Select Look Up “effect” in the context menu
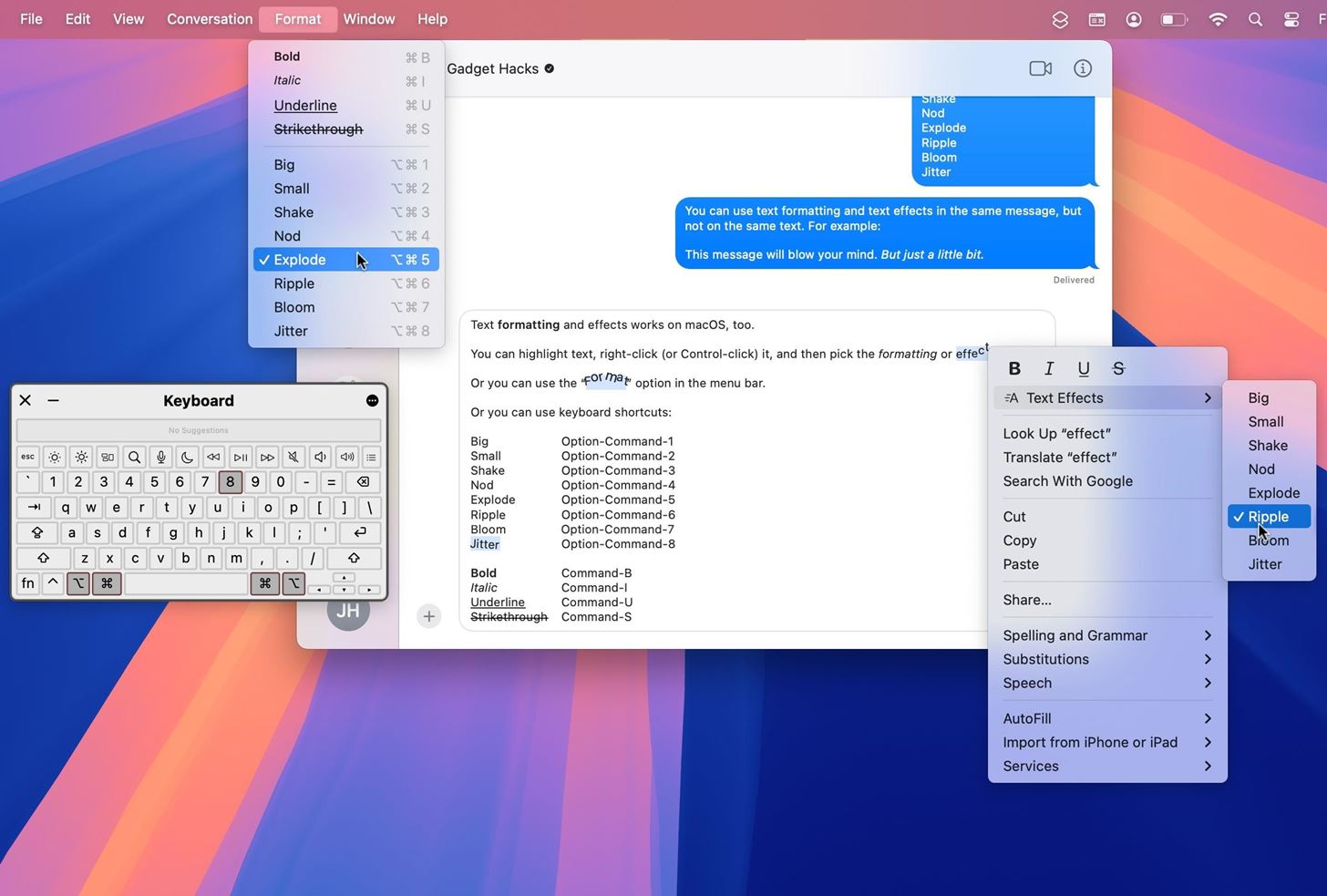The image size is (1327, 896). coord(1107,434)
